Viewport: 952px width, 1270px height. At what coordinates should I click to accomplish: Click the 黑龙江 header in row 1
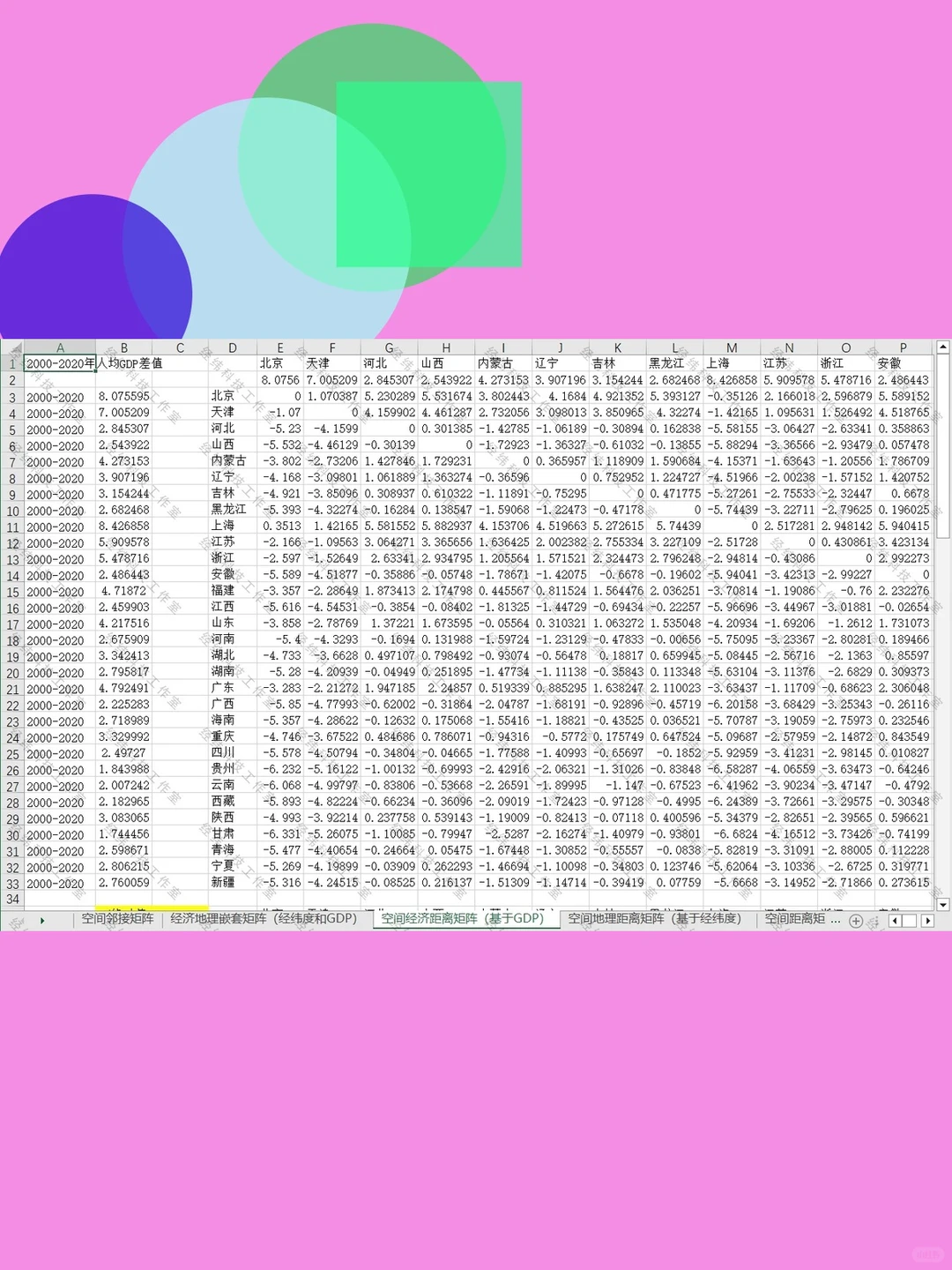tap(675, 363)
